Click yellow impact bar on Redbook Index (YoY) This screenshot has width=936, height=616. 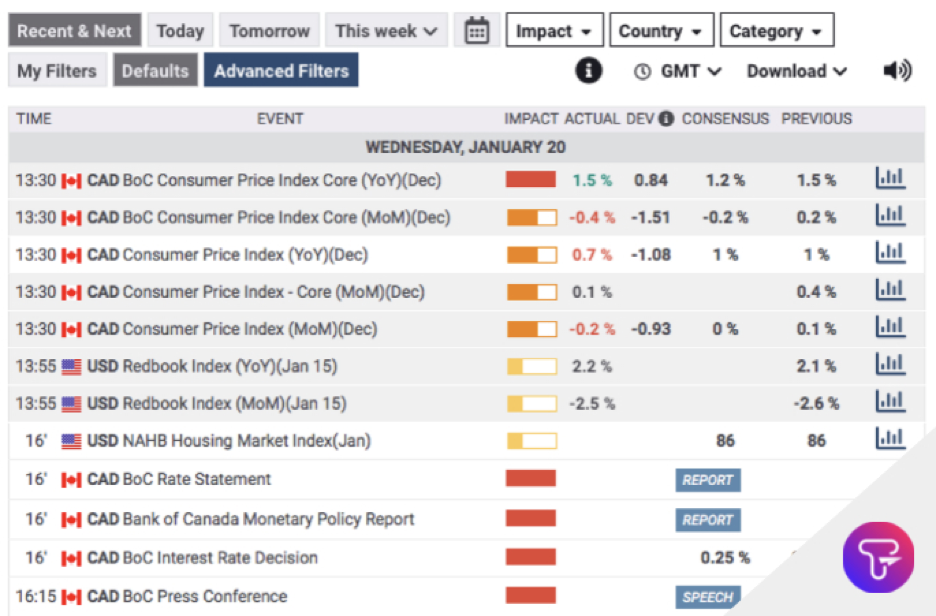point(532,366)
